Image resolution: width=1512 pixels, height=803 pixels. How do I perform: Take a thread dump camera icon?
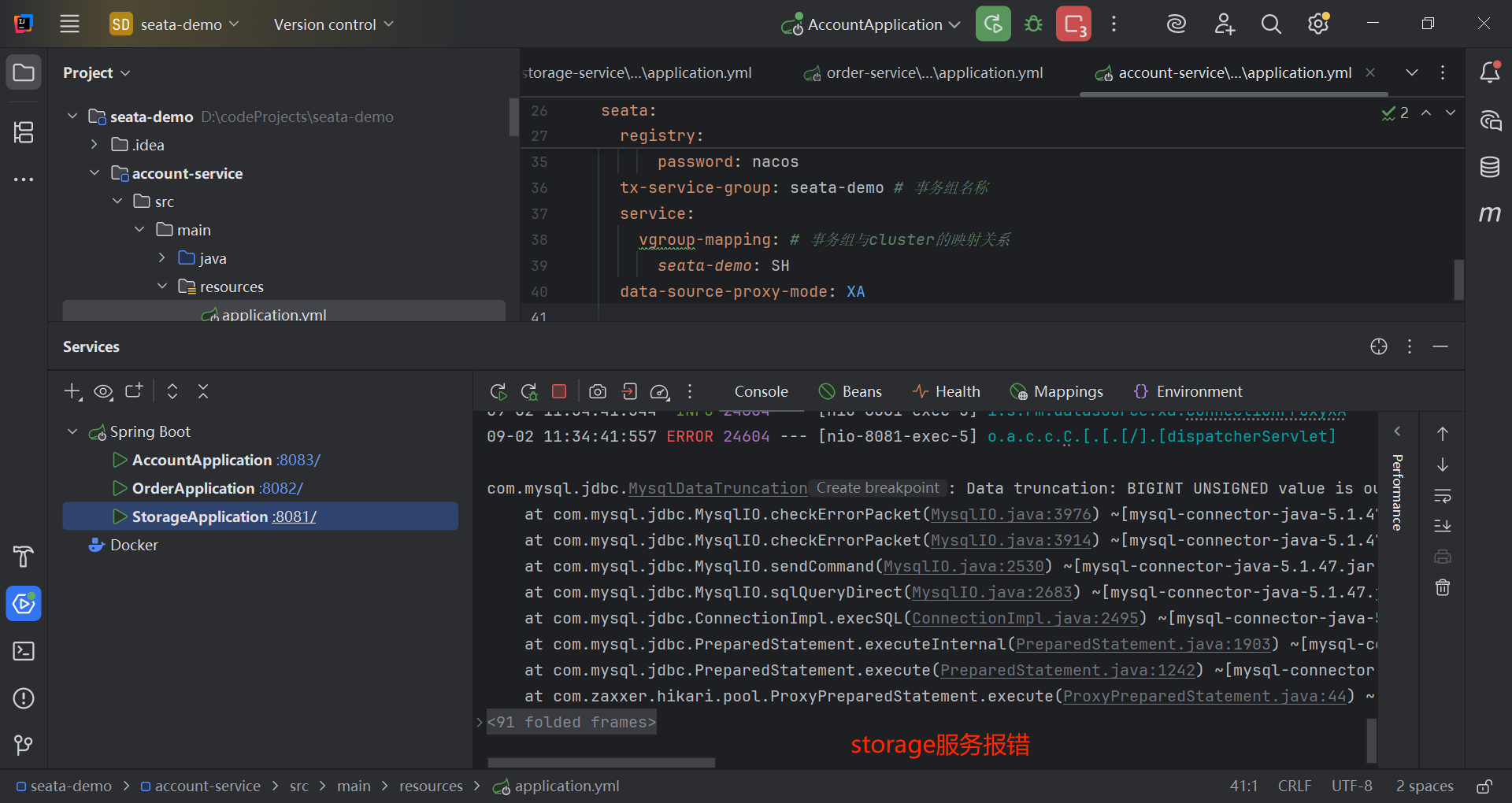coord(598,391)
